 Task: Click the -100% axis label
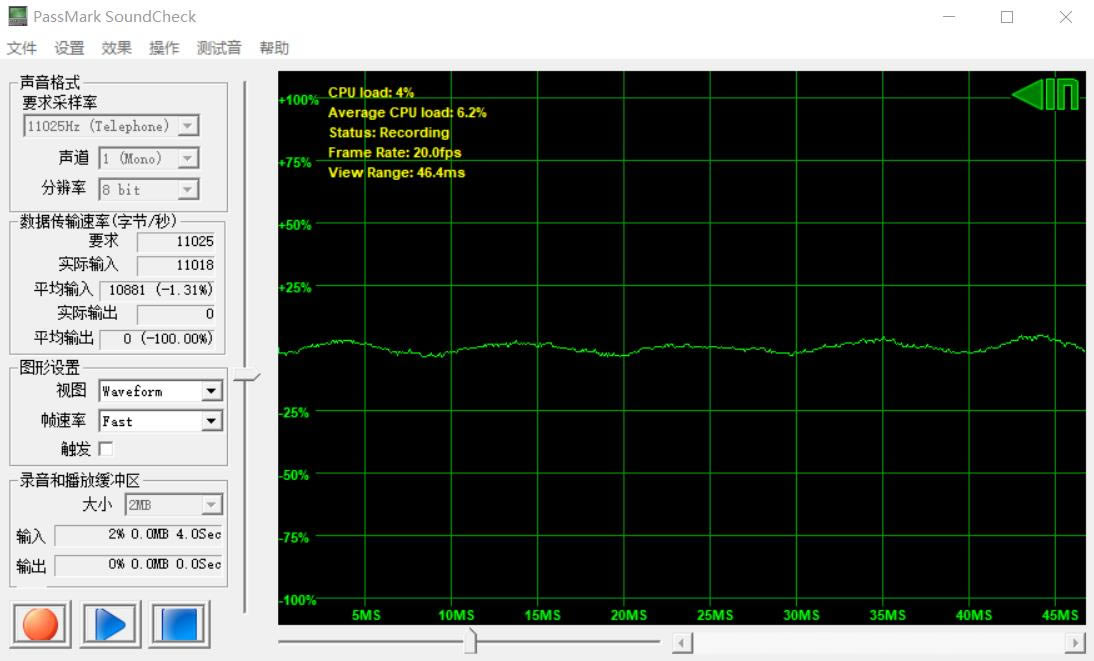click(x=299, y=600)
